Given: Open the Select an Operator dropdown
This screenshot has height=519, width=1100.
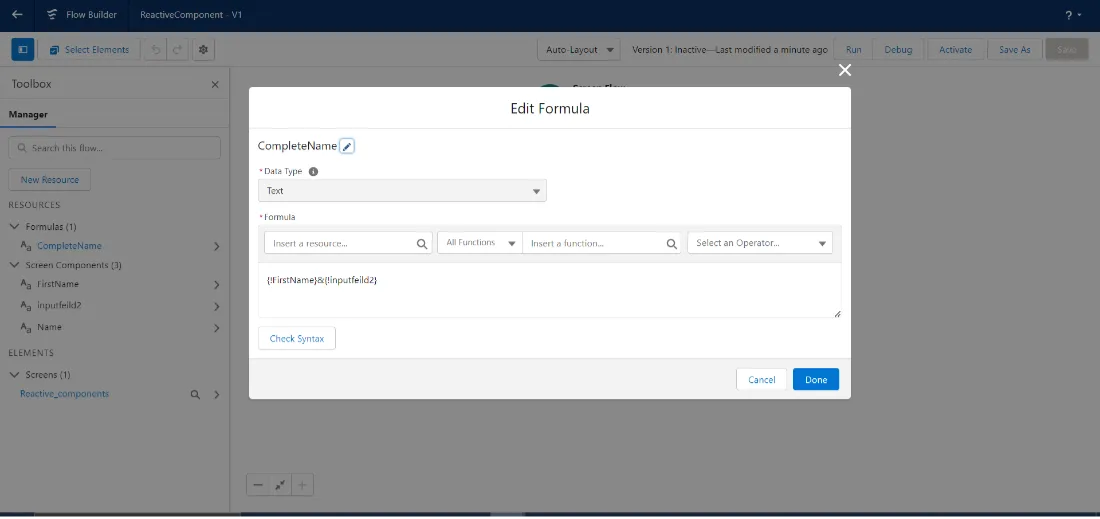Looking at the screenshot, I should click(760, 243).
